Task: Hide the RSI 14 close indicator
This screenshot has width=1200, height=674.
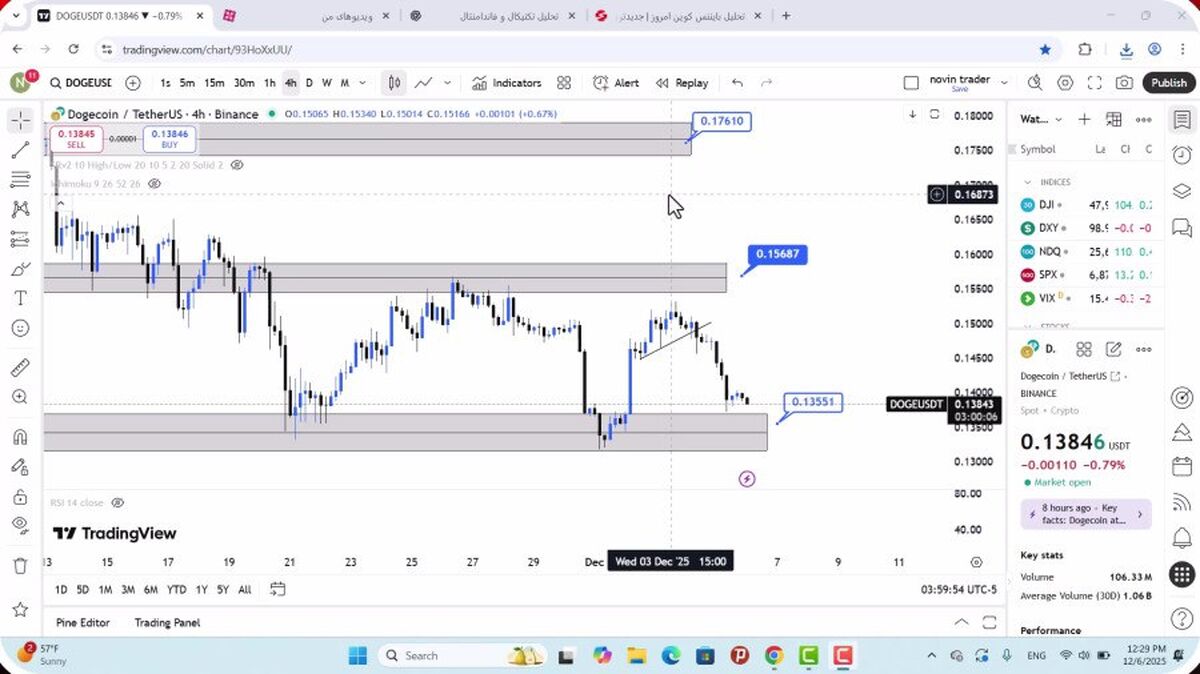Action: coord(117,502)
